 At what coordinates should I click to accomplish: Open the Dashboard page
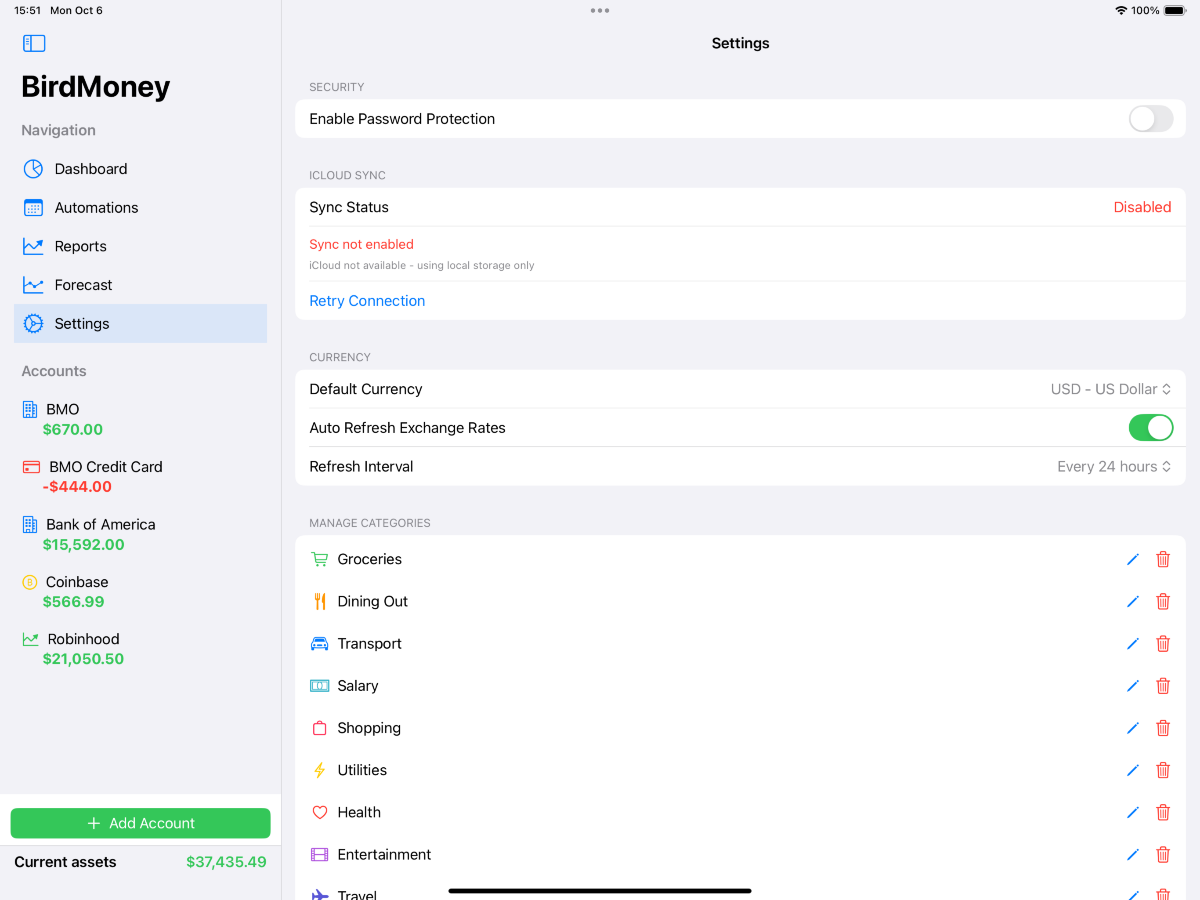(90, 169)
